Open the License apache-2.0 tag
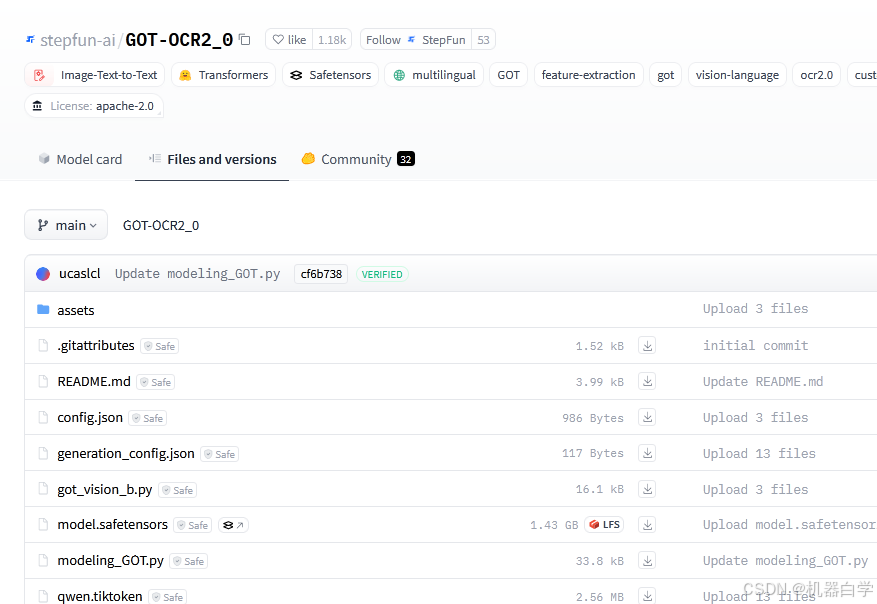Viewport: 877px width, 604px height. 94,106
